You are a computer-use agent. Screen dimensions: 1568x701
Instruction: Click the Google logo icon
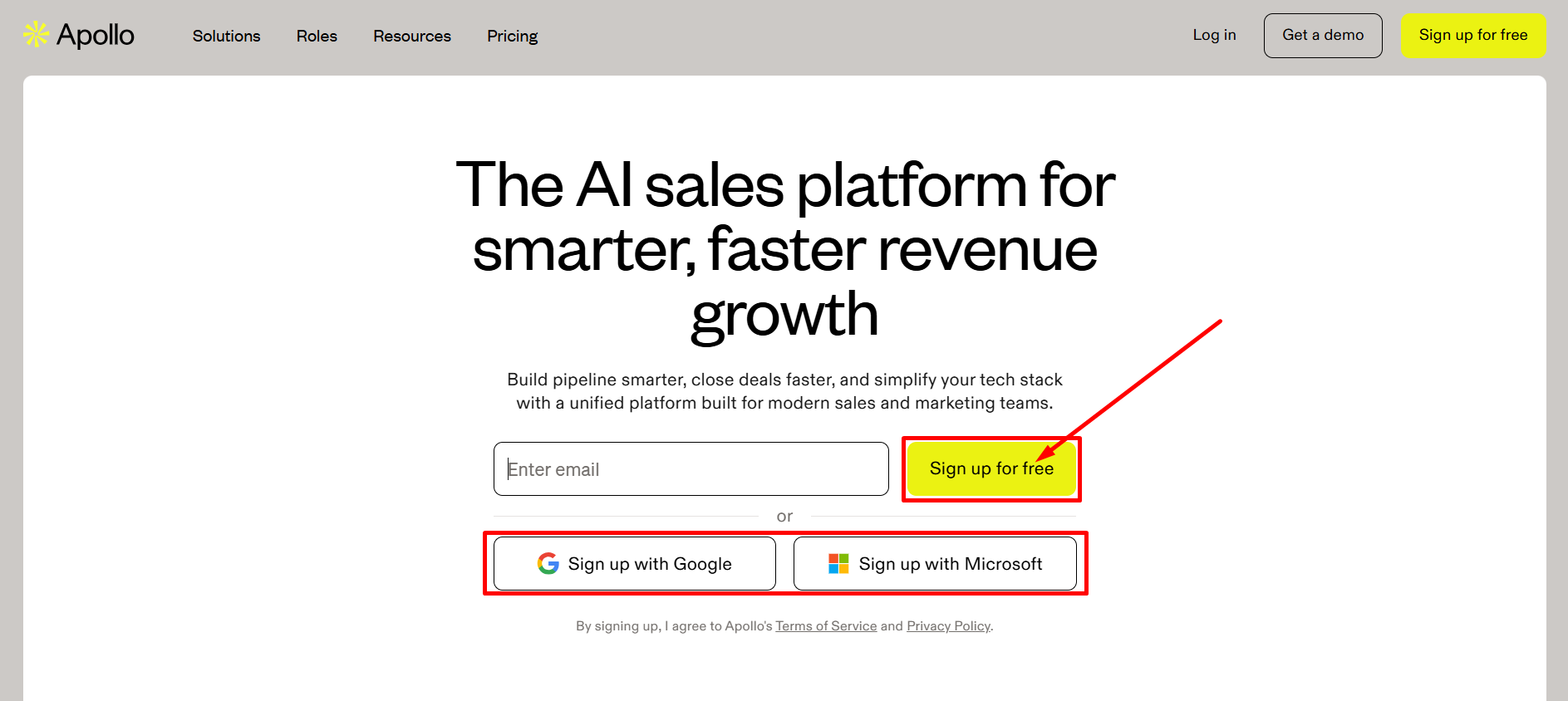[x=548, y=564]
